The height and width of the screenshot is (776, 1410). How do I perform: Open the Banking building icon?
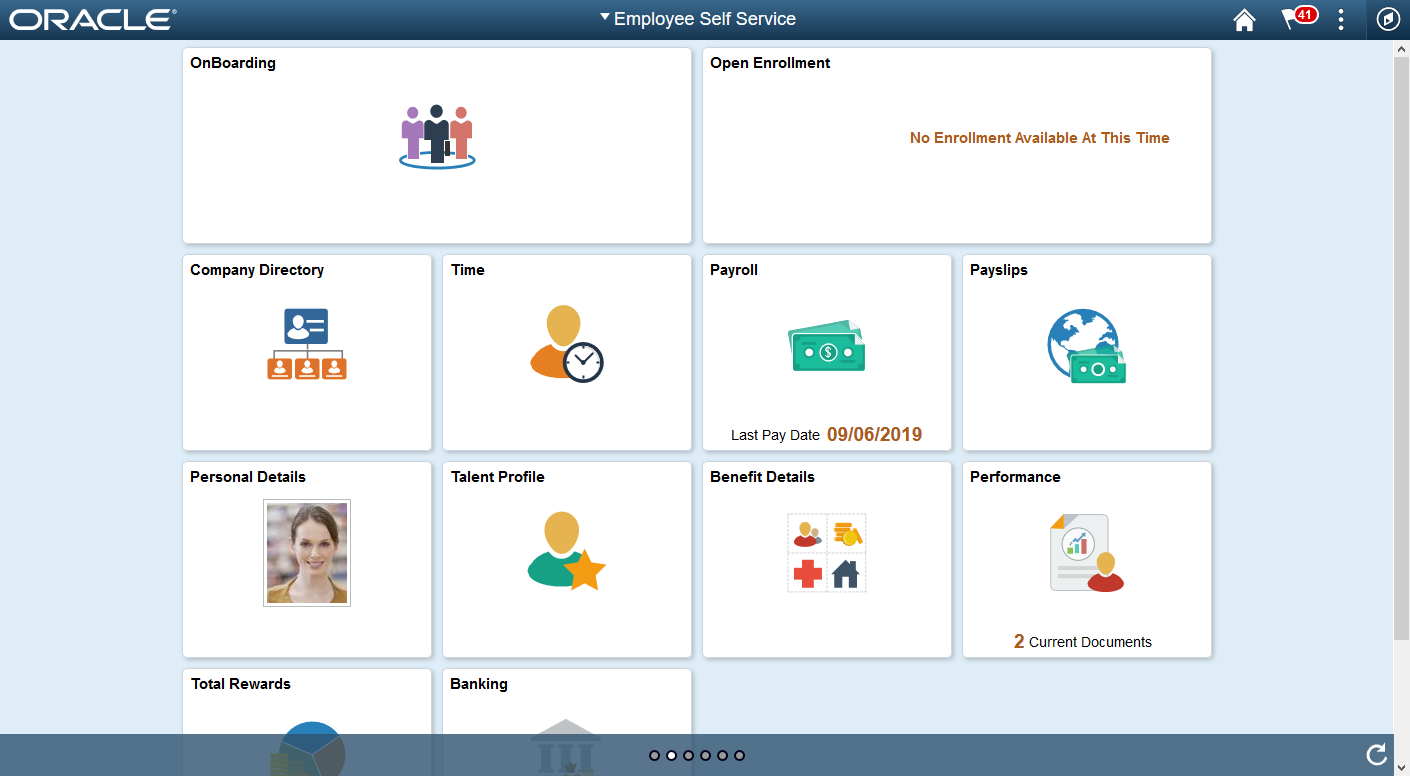(x=567, y=747)
